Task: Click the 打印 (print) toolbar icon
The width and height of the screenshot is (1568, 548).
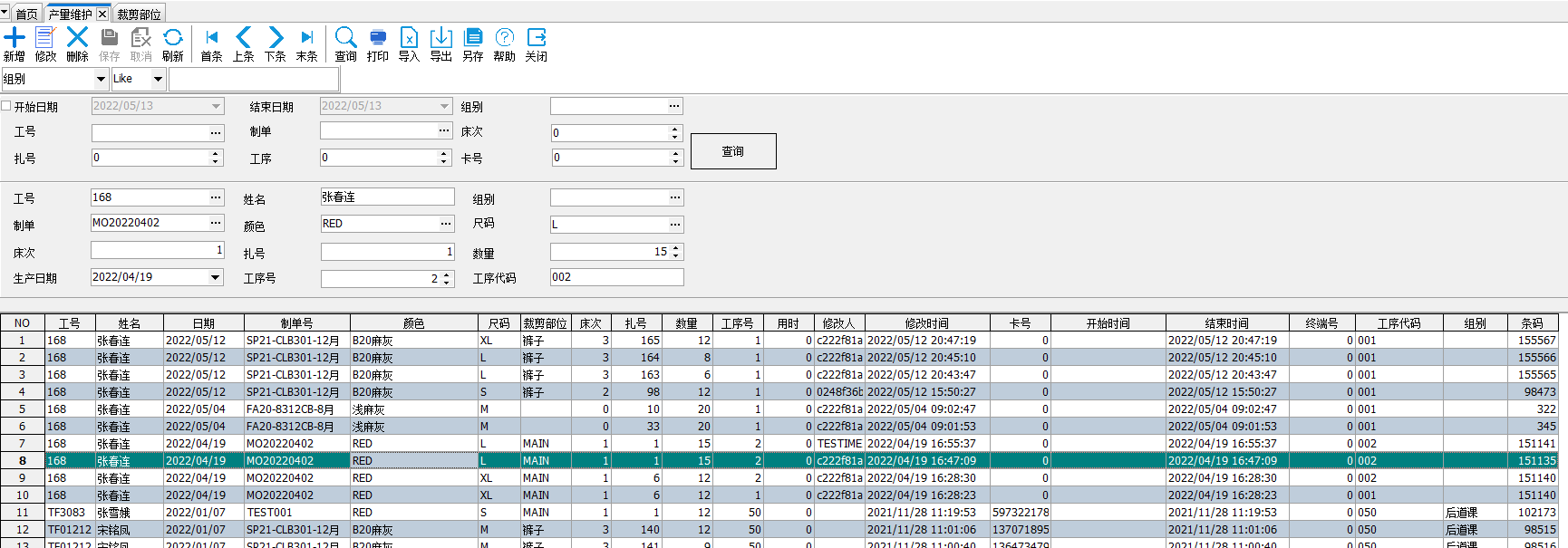Action: pyautogui.click(x=378, y=43)
